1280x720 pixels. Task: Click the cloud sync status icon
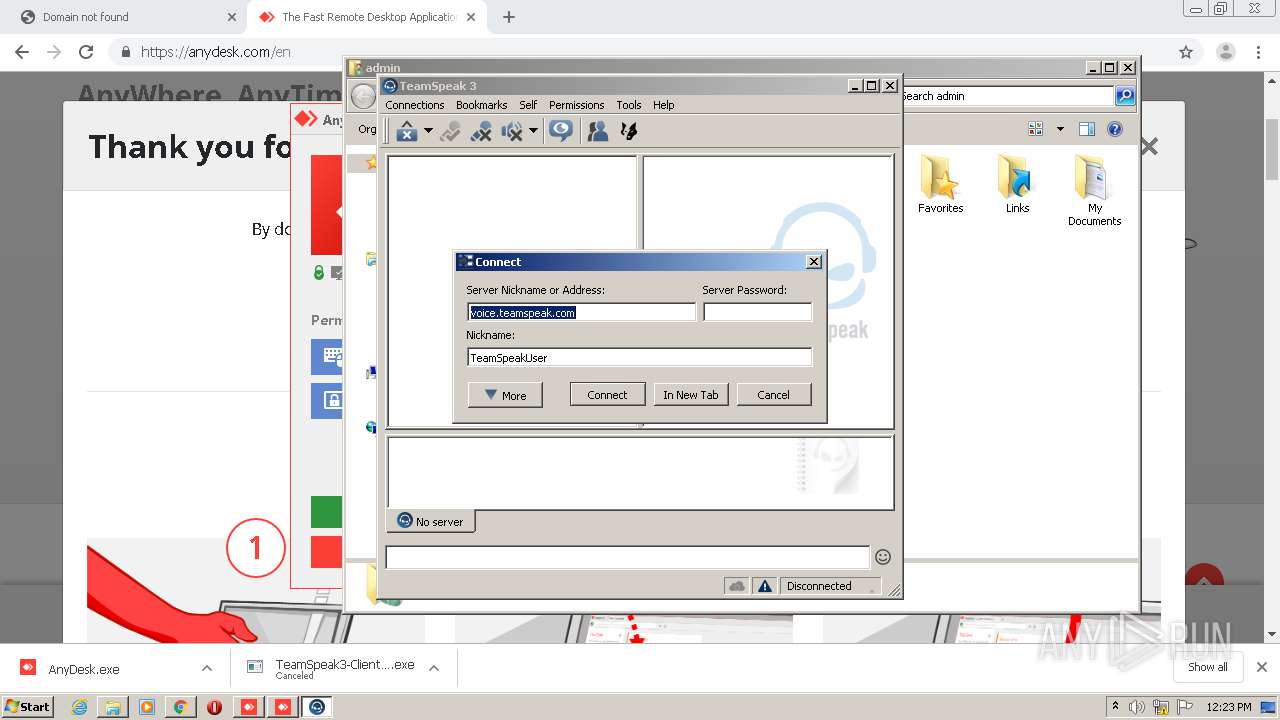pyautogui.click(x=737, y=586)
